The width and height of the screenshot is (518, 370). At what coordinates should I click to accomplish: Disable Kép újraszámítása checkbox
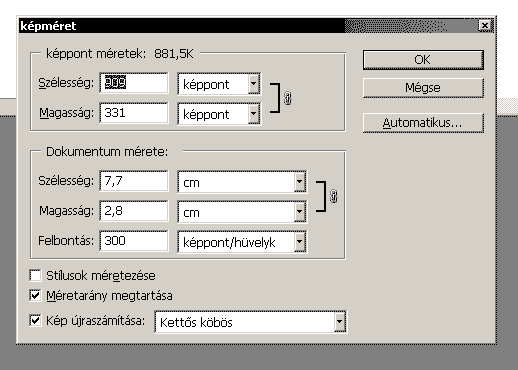(35, 320)
